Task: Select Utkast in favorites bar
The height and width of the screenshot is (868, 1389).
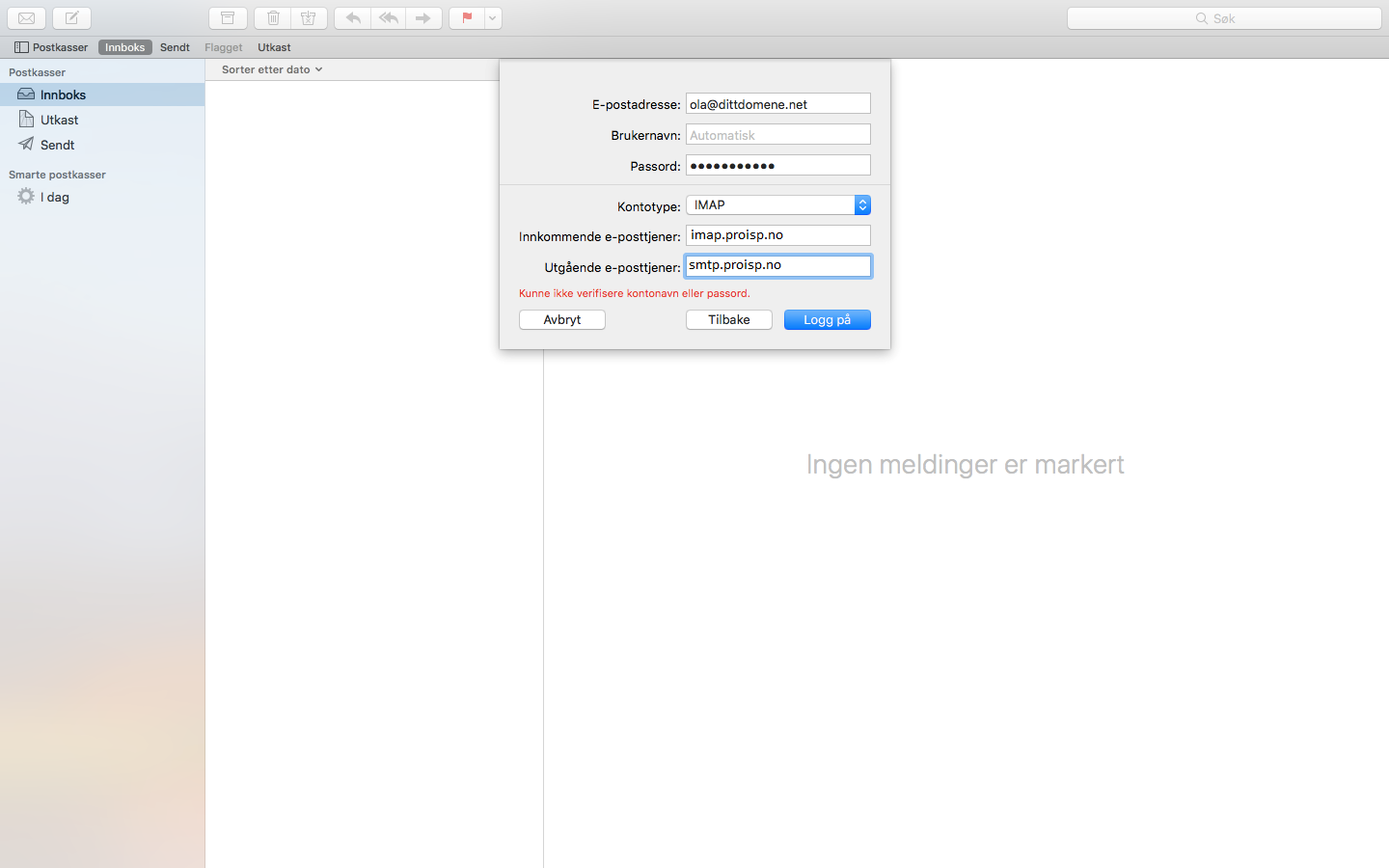Action: [x=274, y=47]
